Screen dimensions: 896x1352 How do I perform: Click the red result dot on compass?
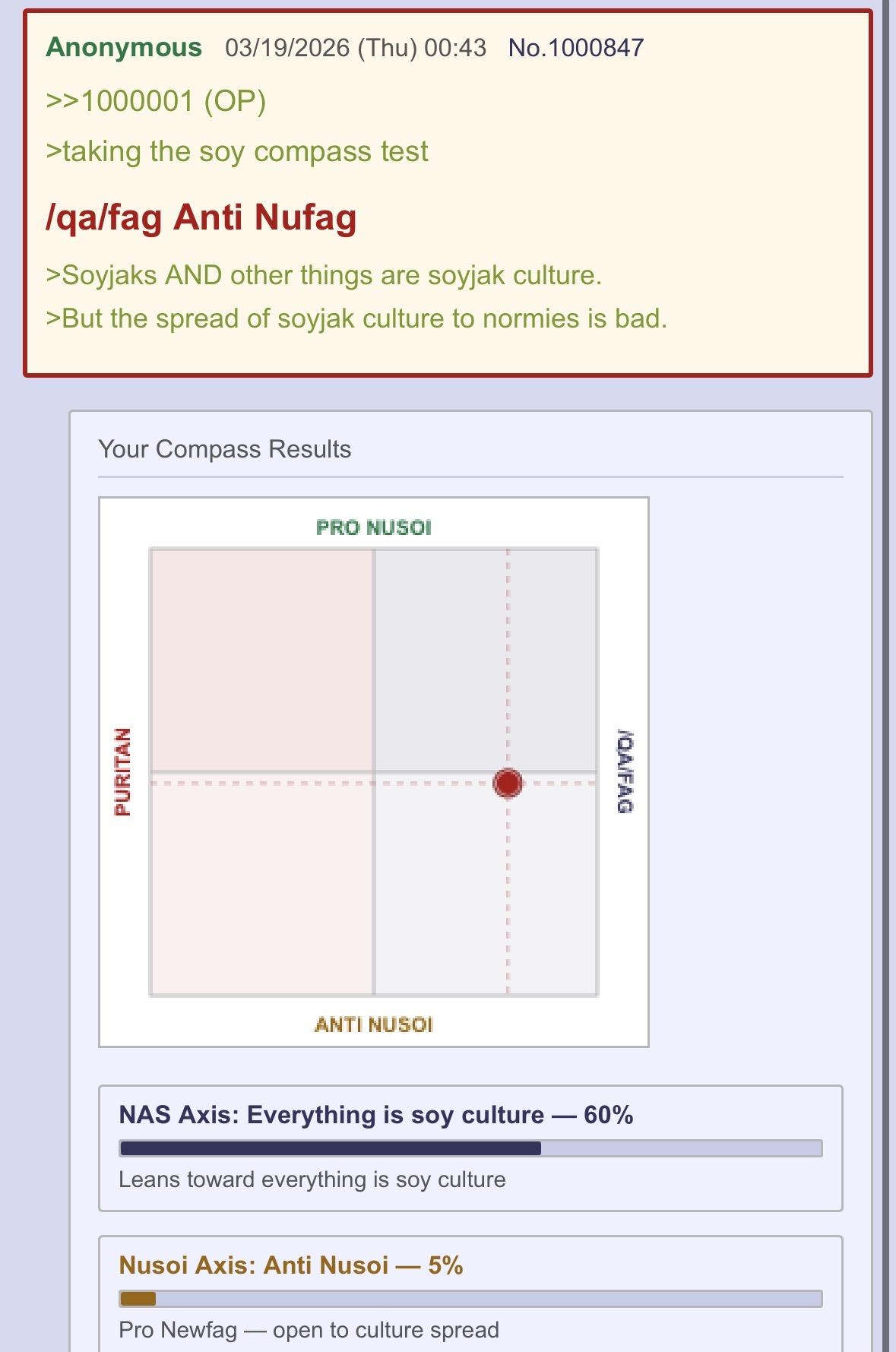tap(508, 783)
